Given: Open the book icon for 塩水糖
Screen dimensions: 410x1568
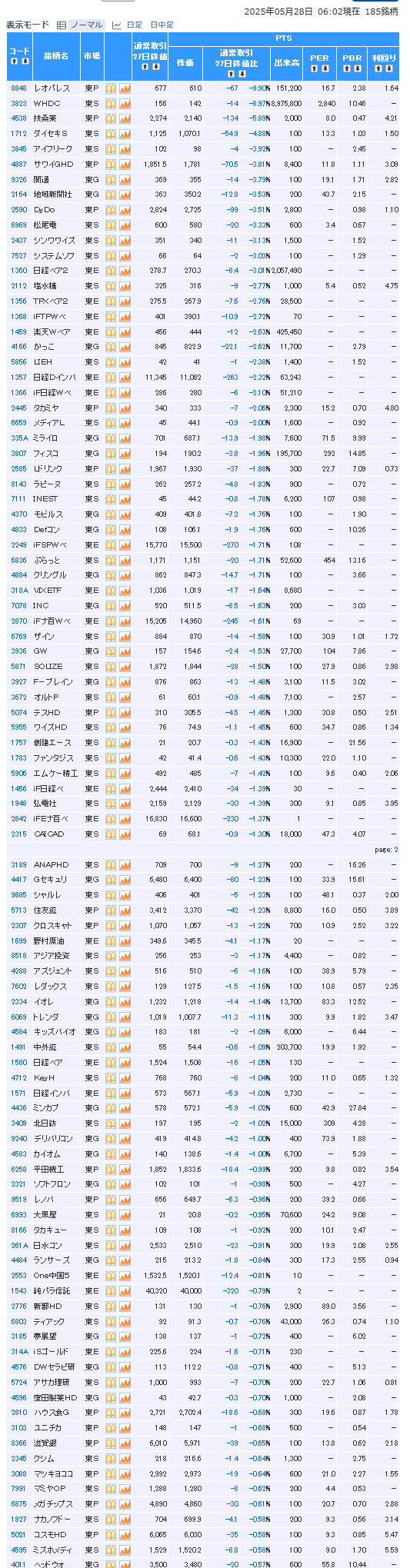Looking at the screenshot, I should [111, 286].
